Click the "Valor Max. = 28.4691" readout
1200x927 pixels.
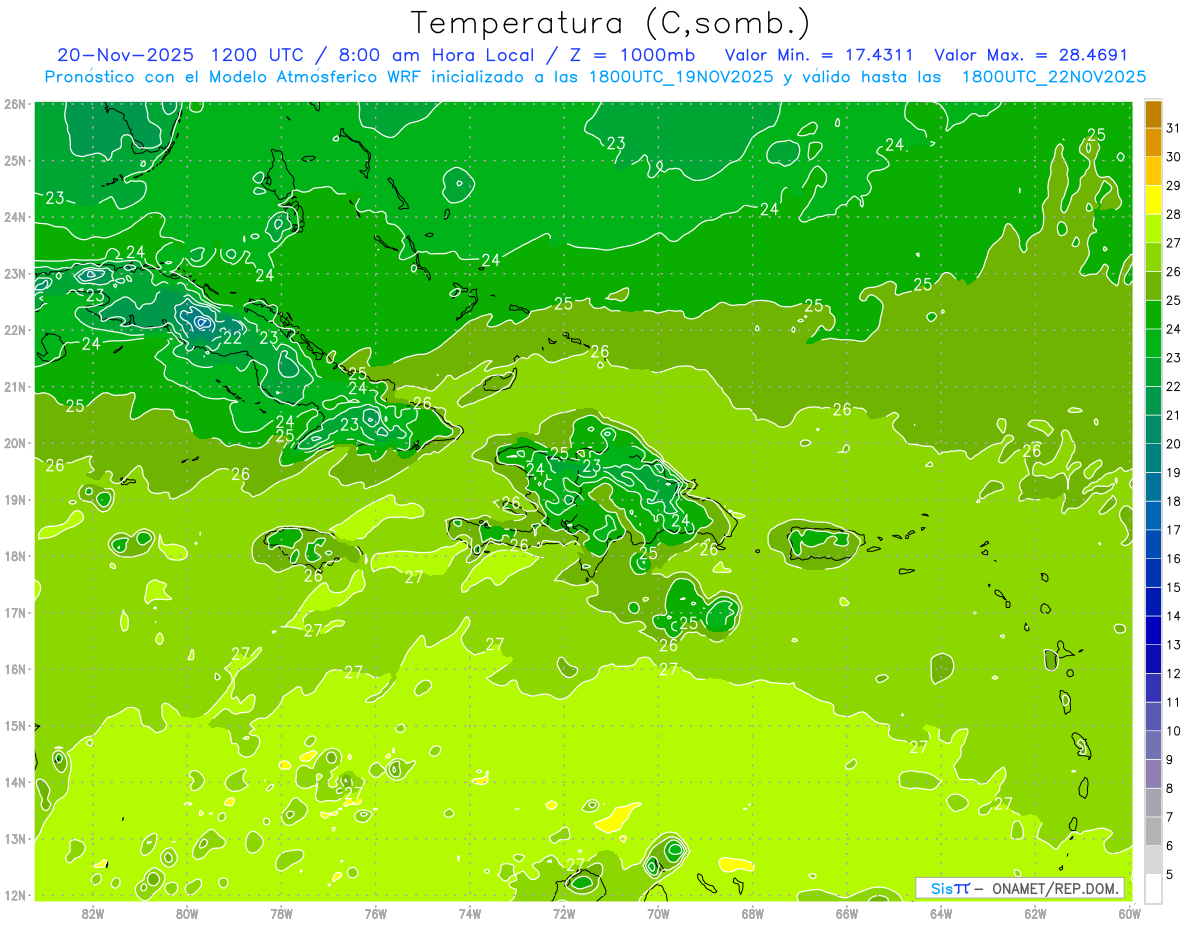pos(1029,54)
